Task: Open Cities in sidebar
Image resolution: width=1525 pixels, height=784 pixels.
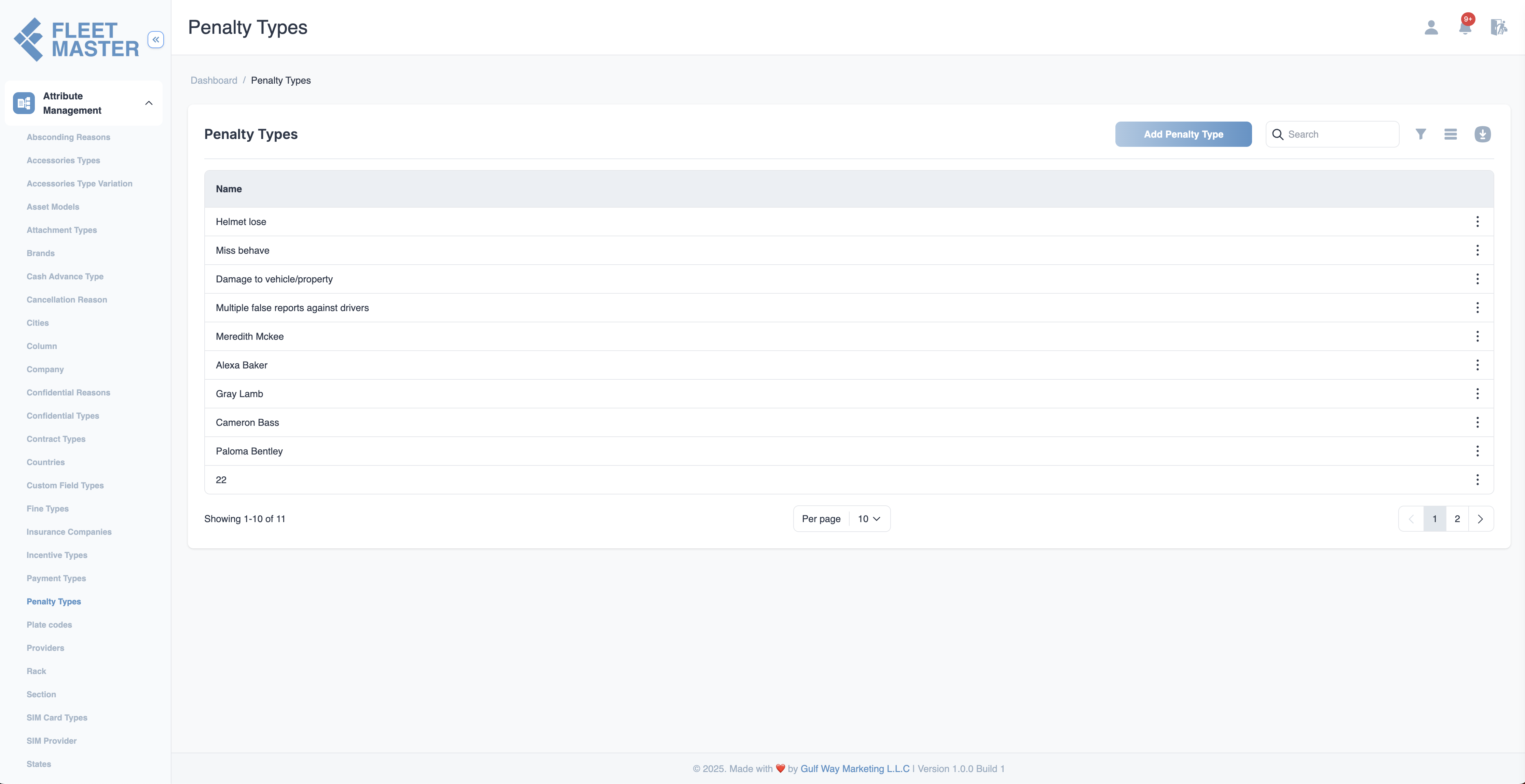Action: point(38,323)
